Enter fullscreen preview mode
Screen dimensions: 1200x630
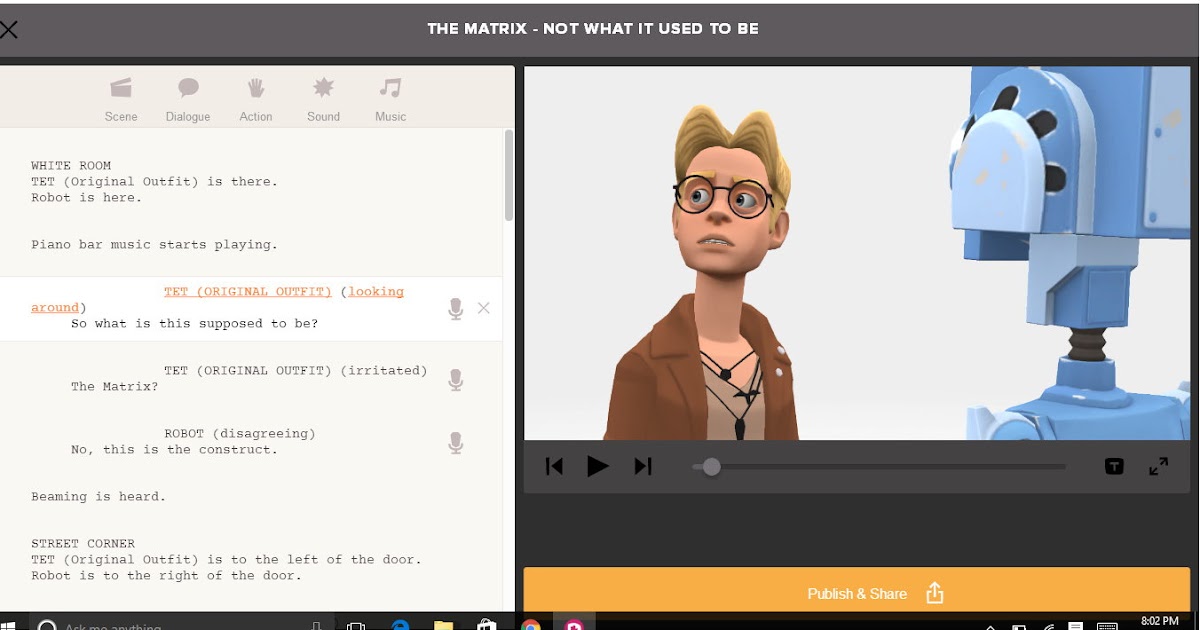(1159, 466)
